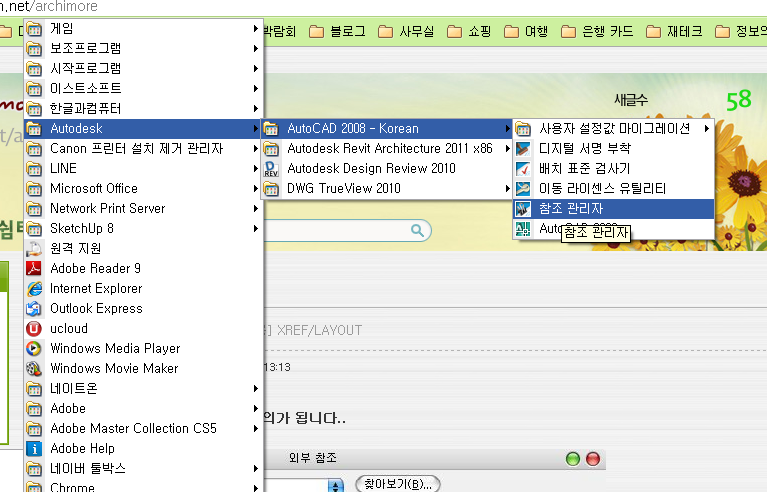Click the green round button in 외부 참조
The height and width of the screenshot is (492, 767).
[572, 459]
